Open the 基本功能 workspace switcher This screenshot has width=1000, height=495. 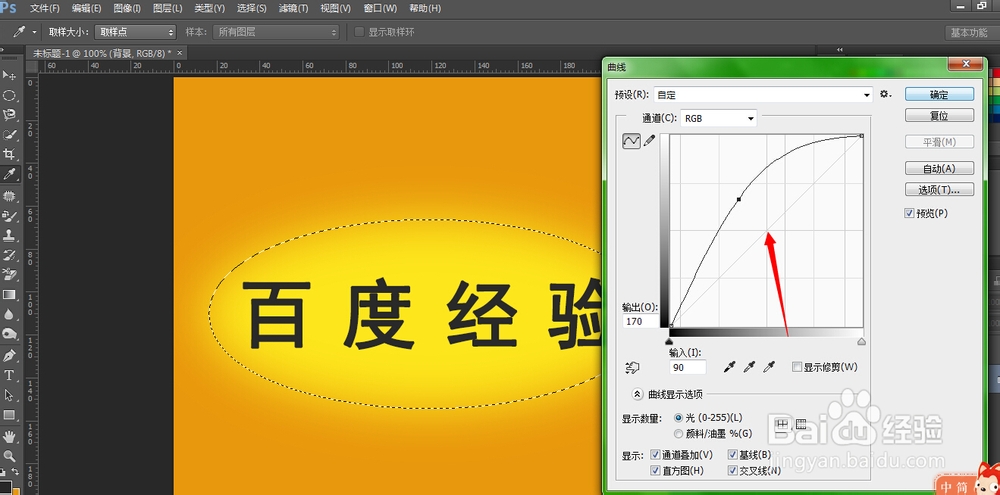969,33
